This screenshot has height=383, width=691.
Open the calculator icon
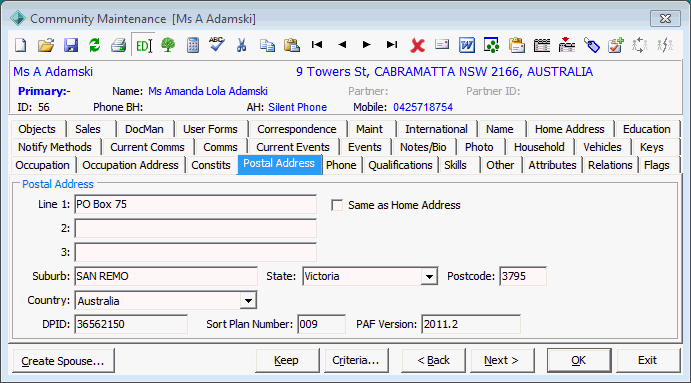click(193, 45)
